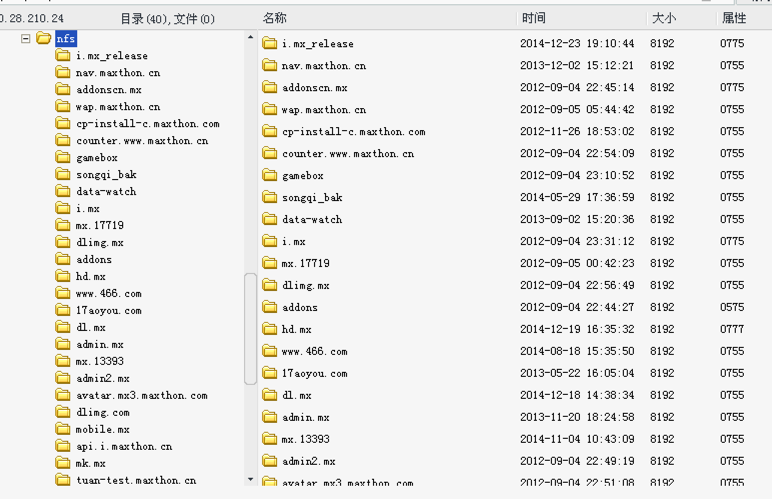Select dlimg.com in the tree
This screenshot has height=499, width=772.
[103, 412]
